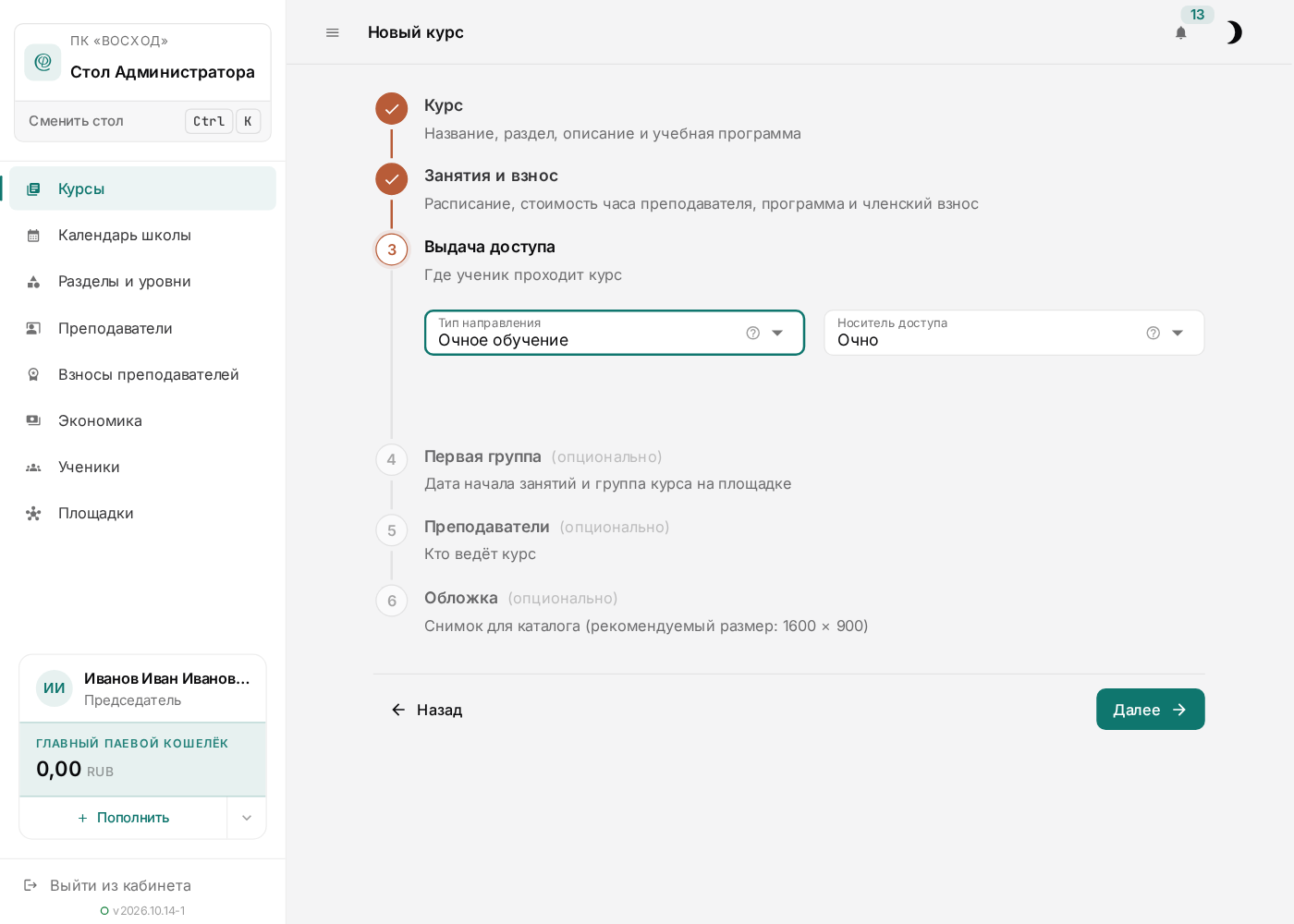Viewport: 1294px width, 924px height.
Task: Click help icon in Носитель доступа field
Action: [1154, 333]
